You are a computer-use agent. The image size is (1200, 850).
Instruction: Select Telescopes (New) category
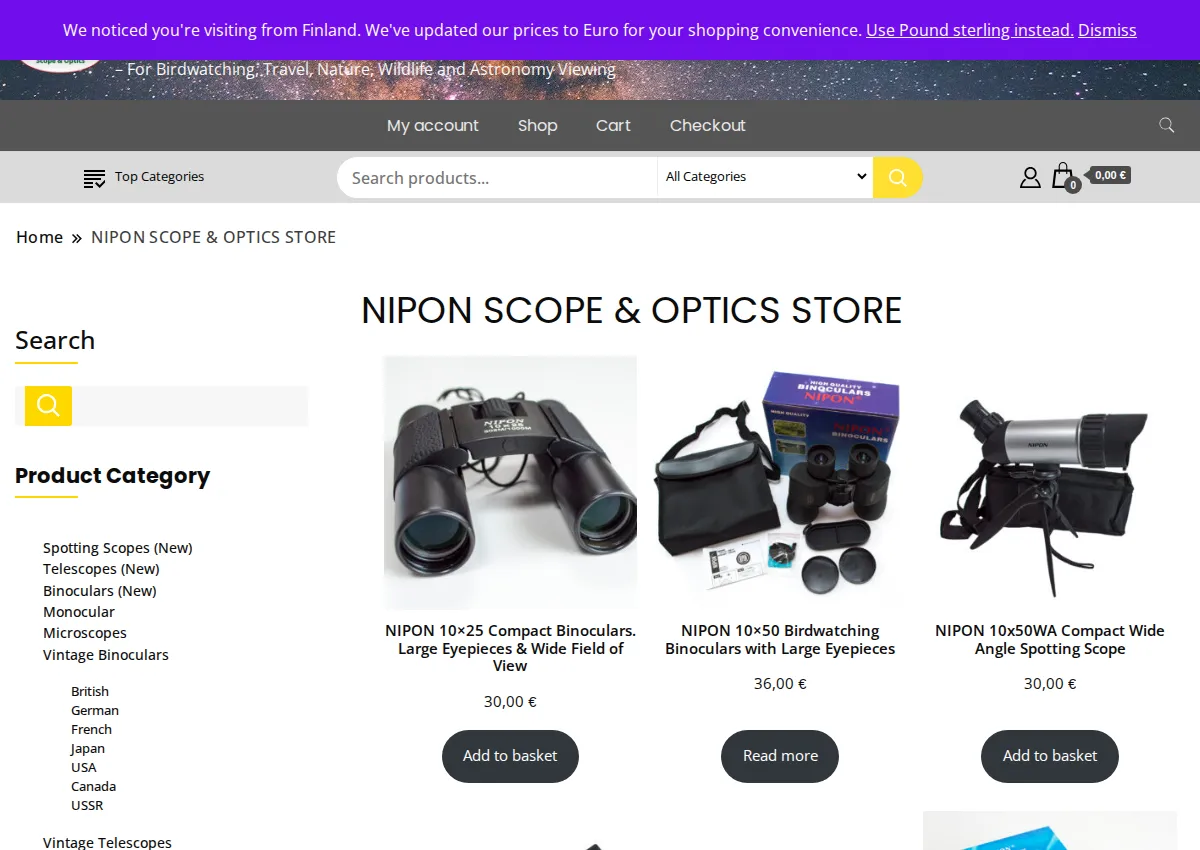point(101,569)
